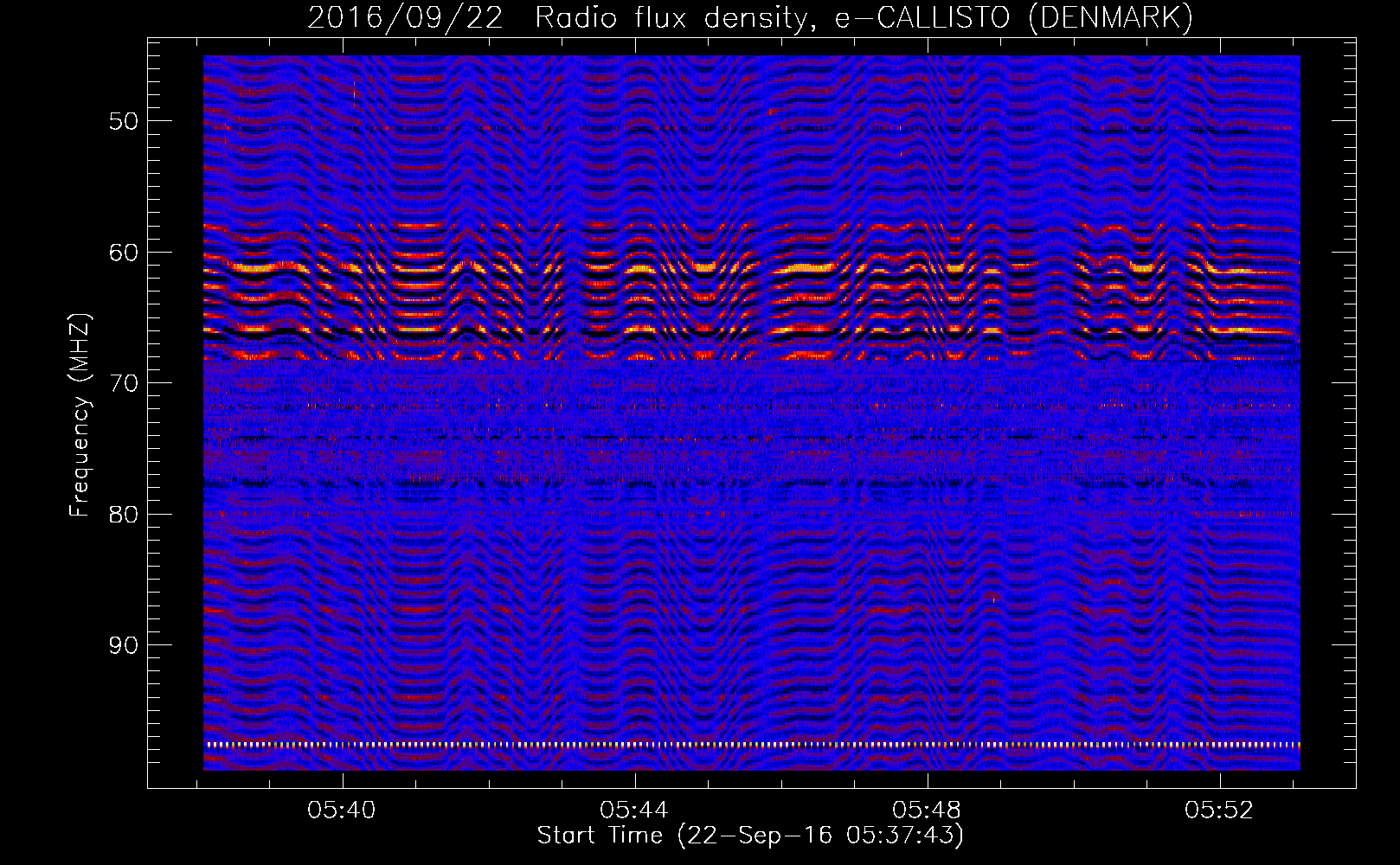Click the plot title 2016/09/22 Radio flux density
Screen dimensions: 1400x865
[x=750, y=18]
